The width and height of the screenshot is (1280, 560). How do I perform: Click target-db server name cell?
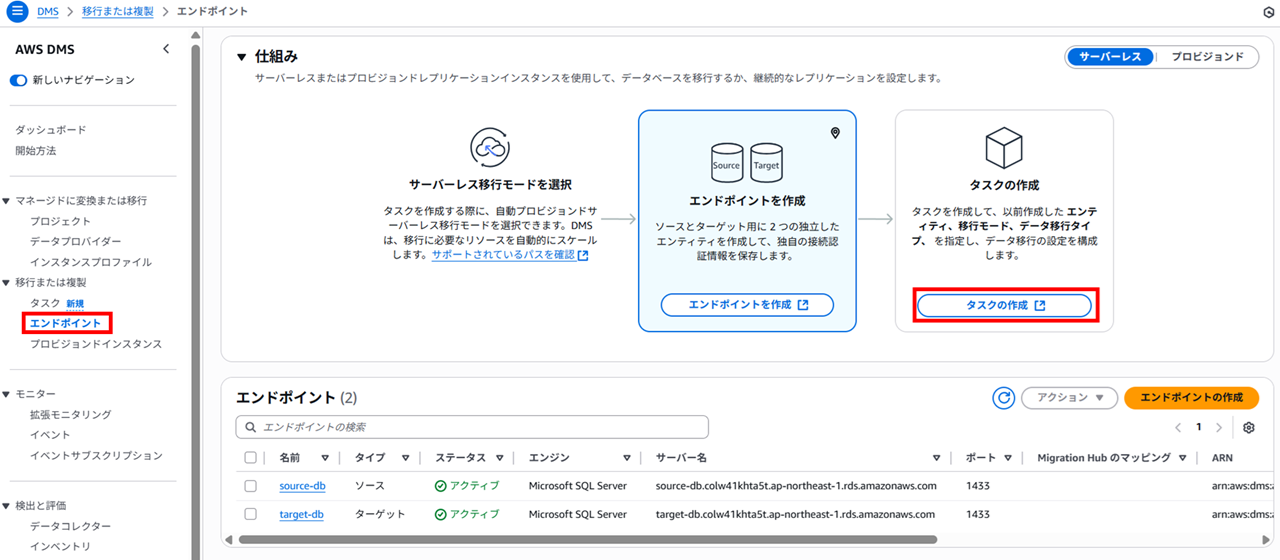tap(795, 514)
